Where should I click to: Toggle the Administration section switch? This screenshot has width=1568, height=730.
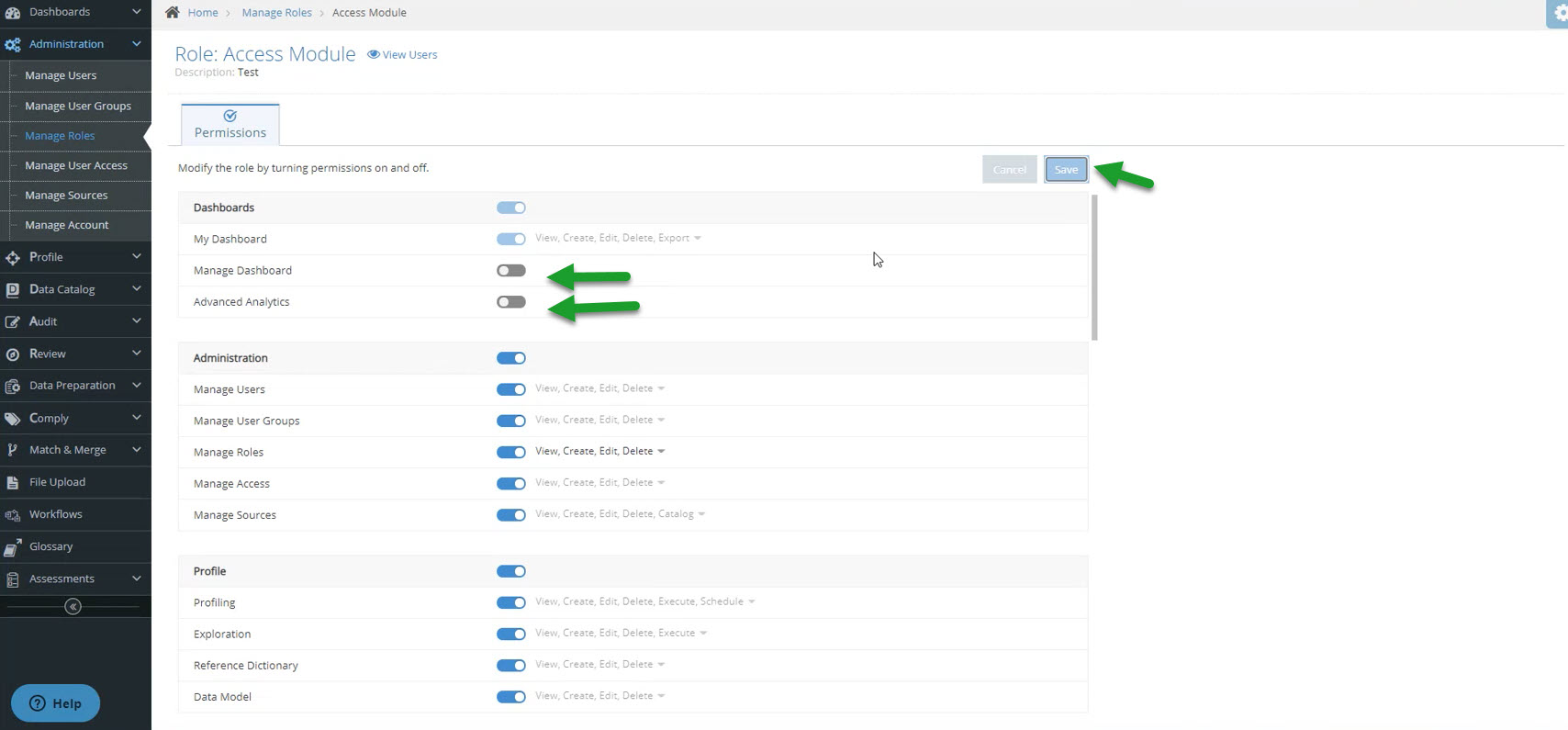tap(511, 358)
